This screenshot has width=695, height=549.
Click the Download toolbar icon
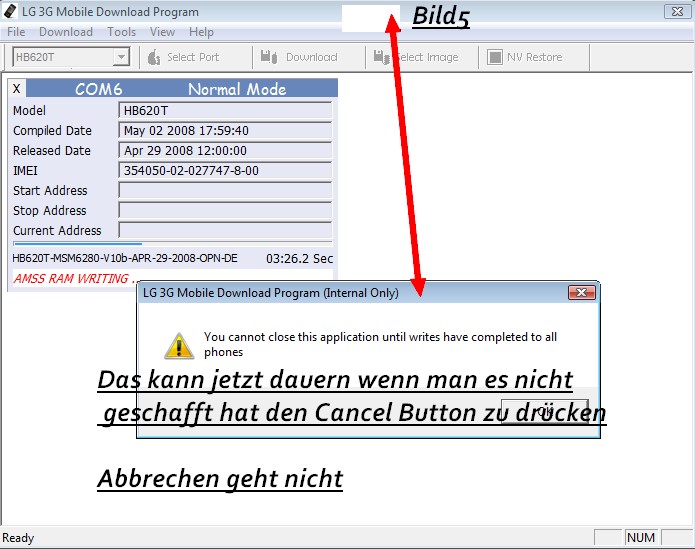coord(269,57)
